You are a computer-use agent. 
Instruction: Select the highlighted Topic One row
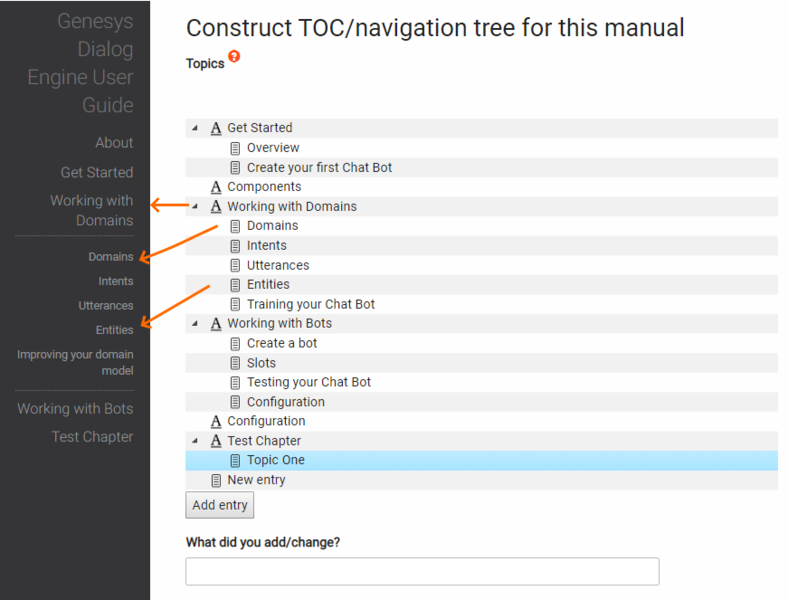coord(481,461)
